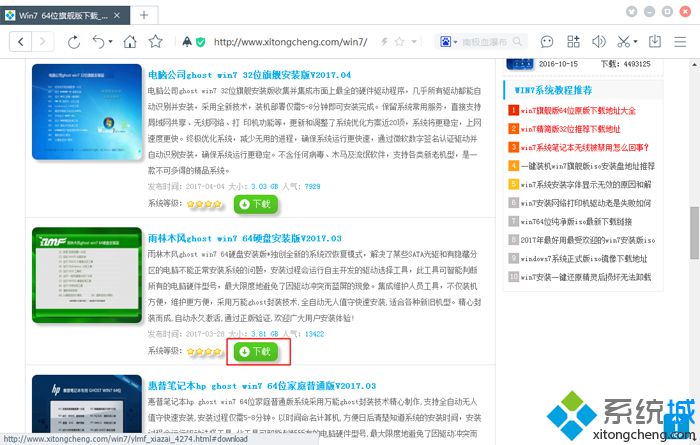Open the downloads manager icon
The width and height of the screenshot is (700, 445).
[x=655, y=42]
